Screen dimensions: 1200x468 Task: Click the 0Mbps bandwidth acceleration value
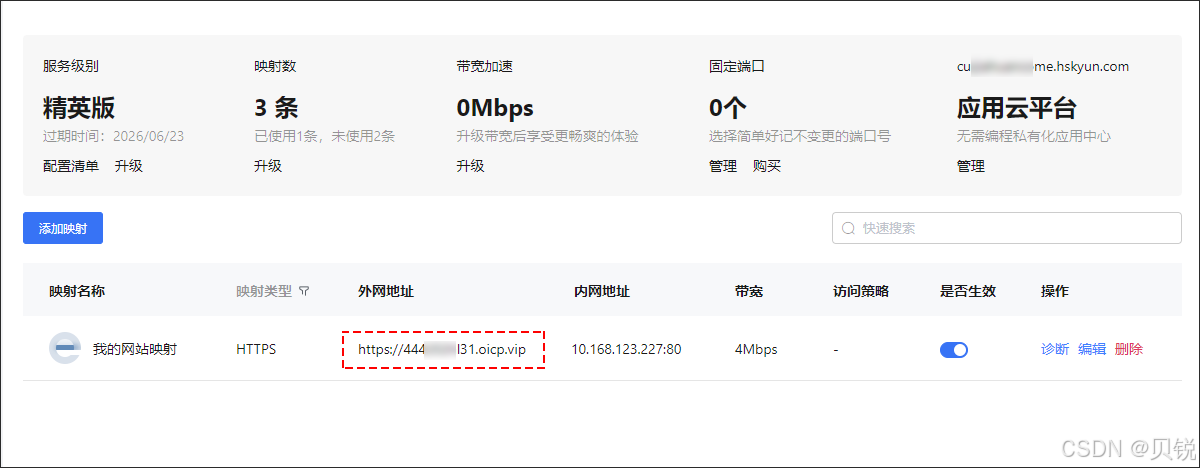pyautogui.click(x=495, y=108)
